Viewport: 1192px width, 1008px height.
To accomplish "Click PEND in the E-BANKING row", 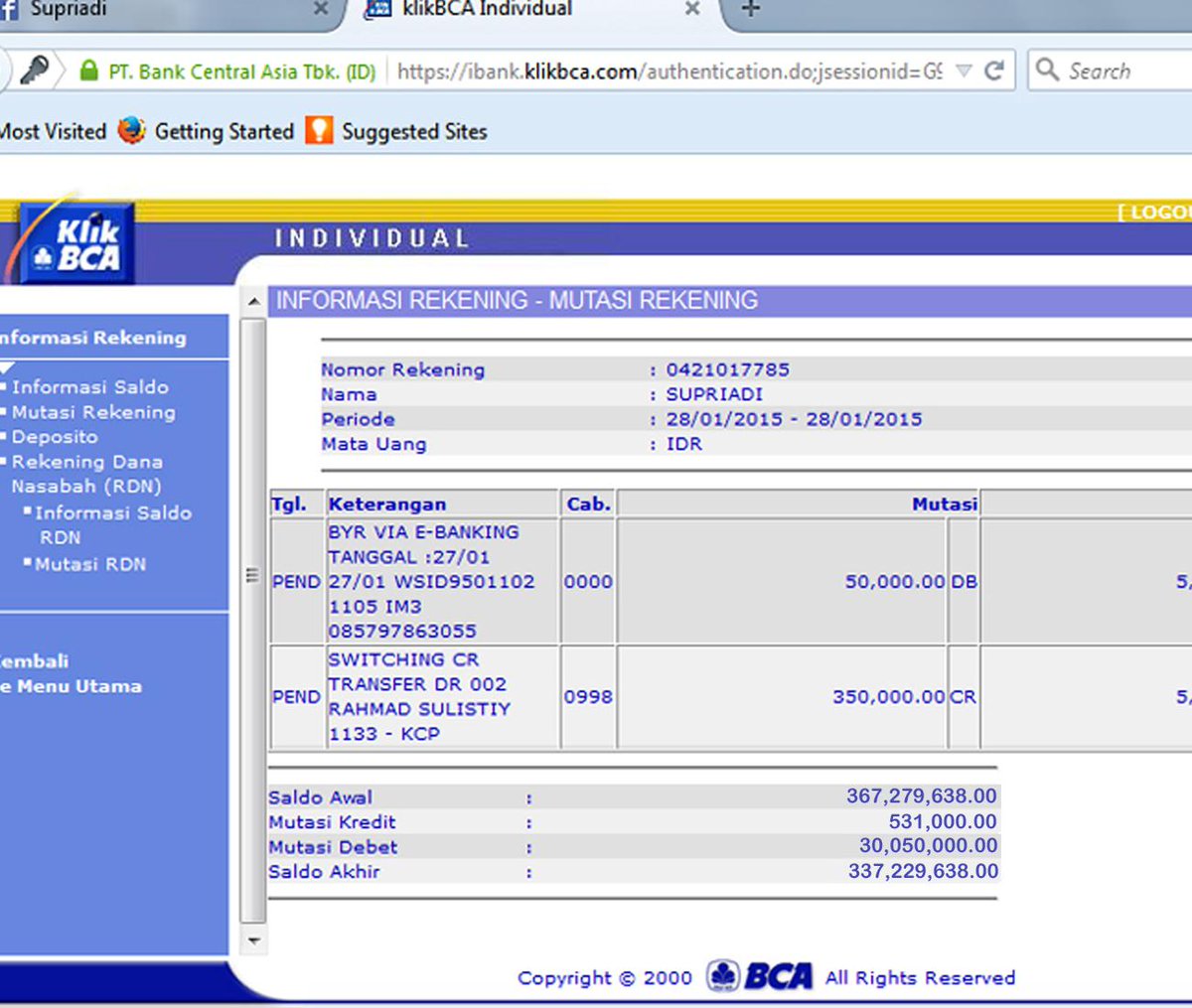I will [x=296, y=582].
